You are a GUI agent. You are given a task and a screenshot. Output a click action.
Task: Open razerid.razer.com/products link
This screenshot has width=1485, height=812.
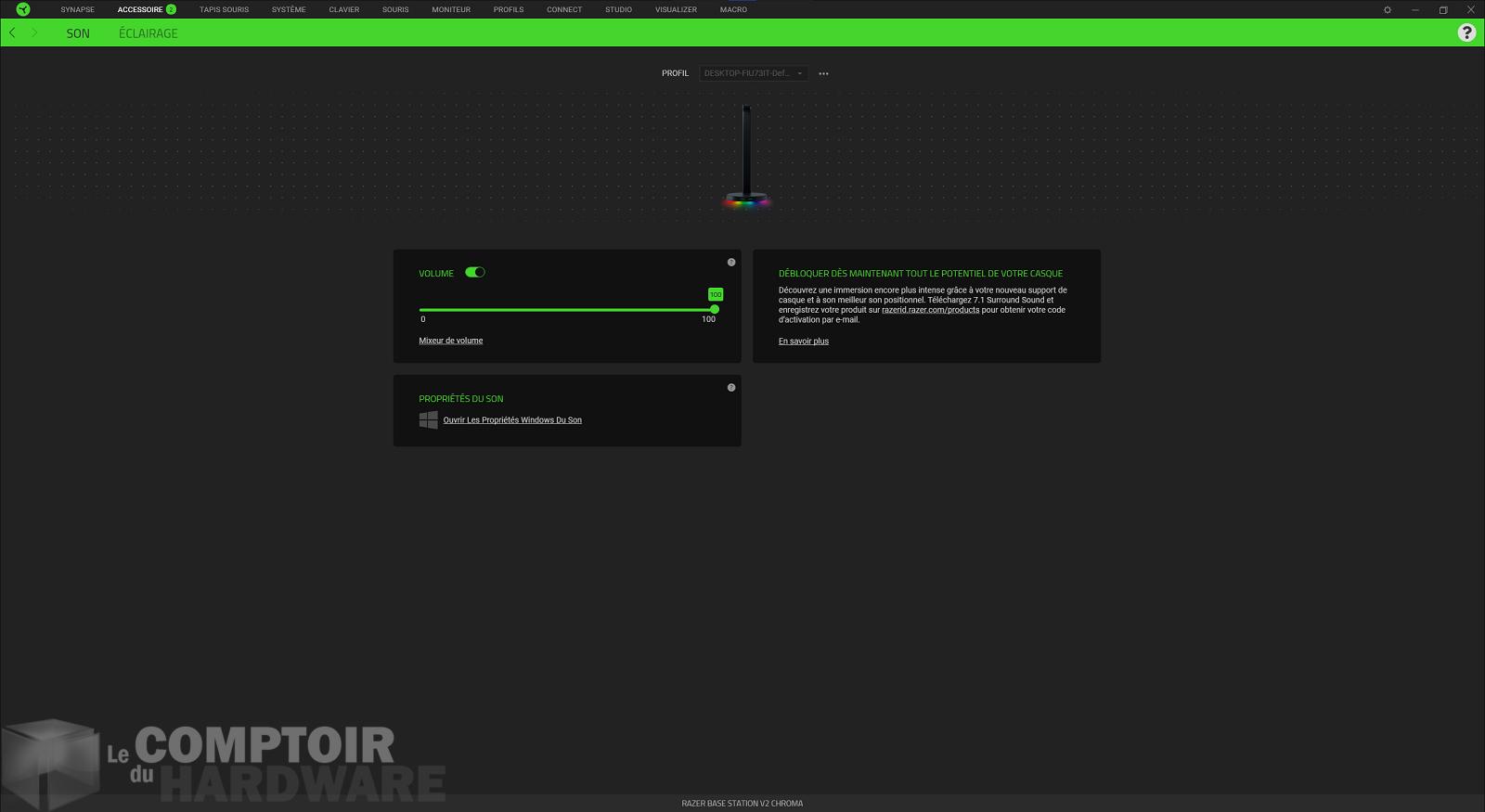931,310
